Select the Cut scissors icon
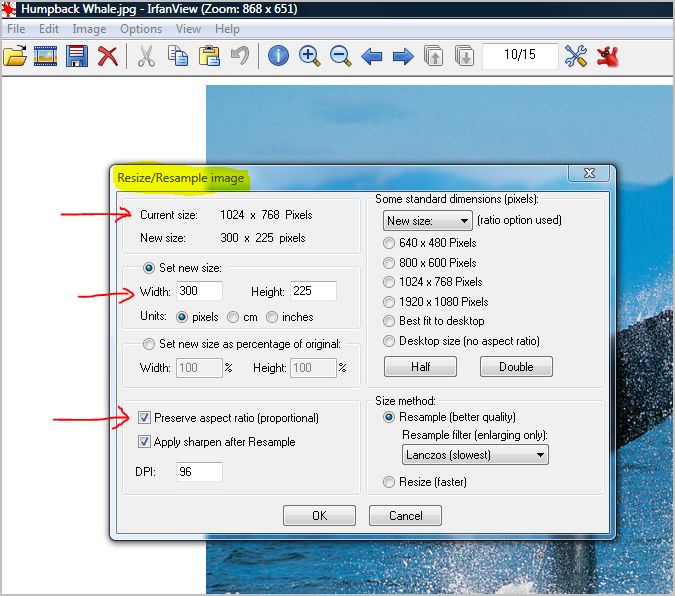 coord(146,56)
